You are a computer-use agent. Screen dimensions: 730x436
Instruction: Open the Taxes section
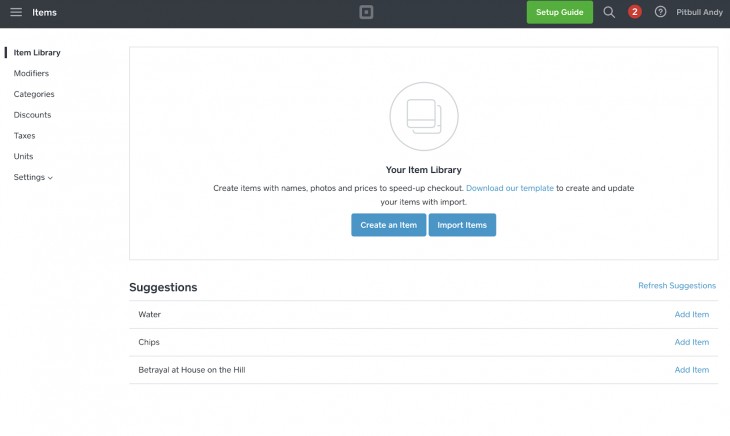24,136
